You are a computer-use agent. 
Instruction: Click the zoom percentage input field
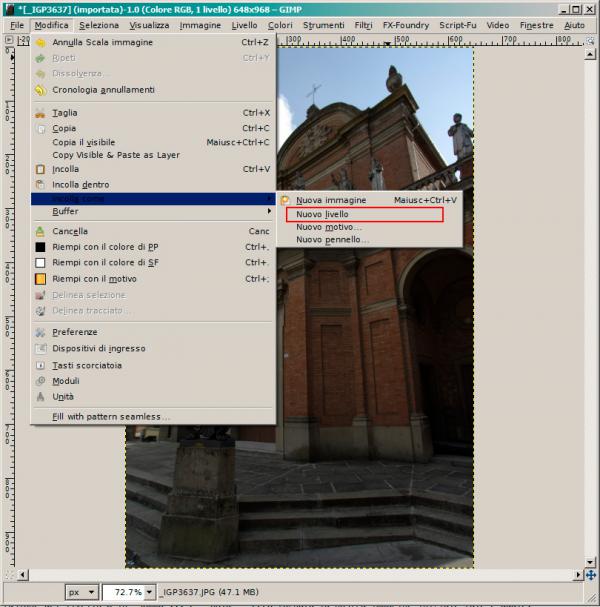click(x=124, y=592)
